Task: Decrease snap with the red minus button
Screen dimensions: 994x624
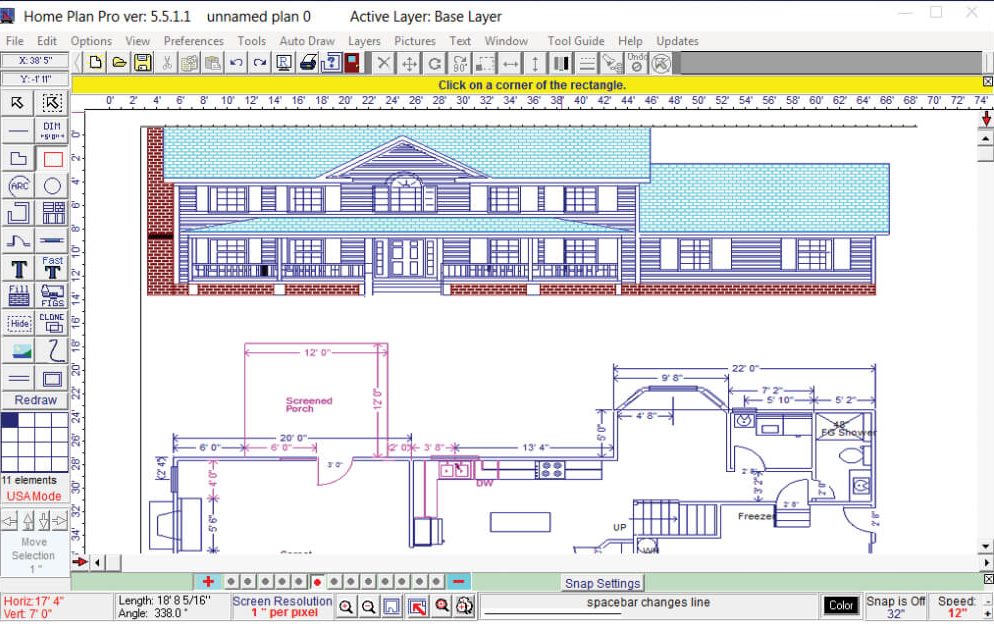Action: pyautogui.click(x=458, y=582)
